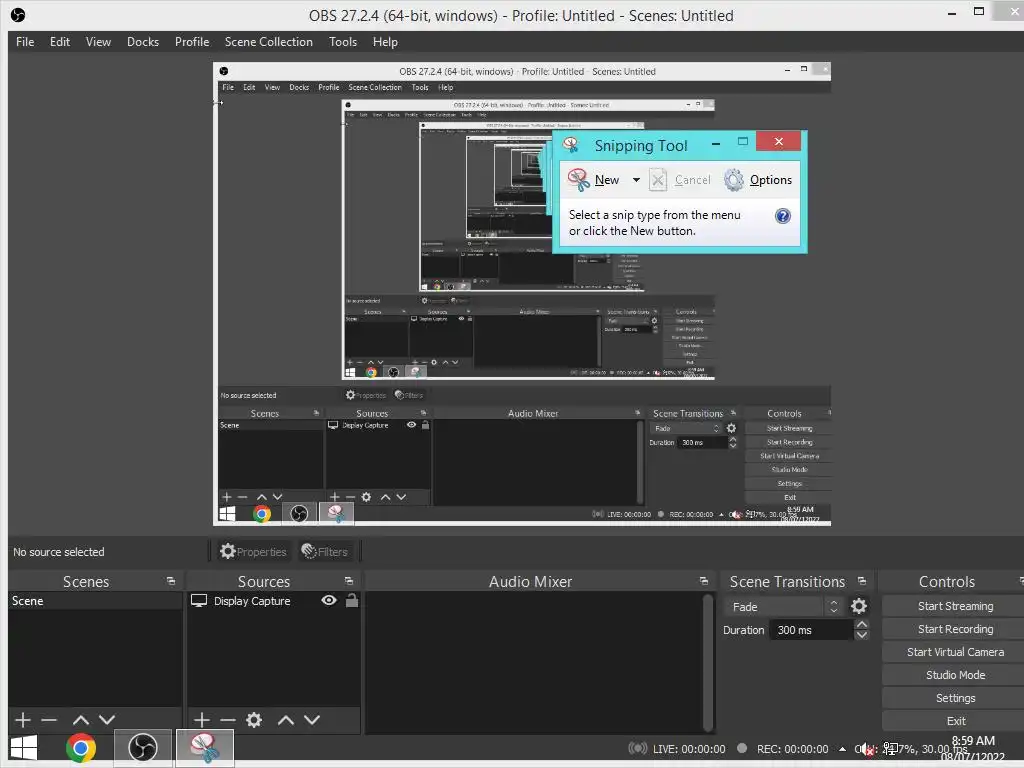This screenshot has height=768, width=1024.
Task: Open the Docks menu
Action: coord(143,42)
